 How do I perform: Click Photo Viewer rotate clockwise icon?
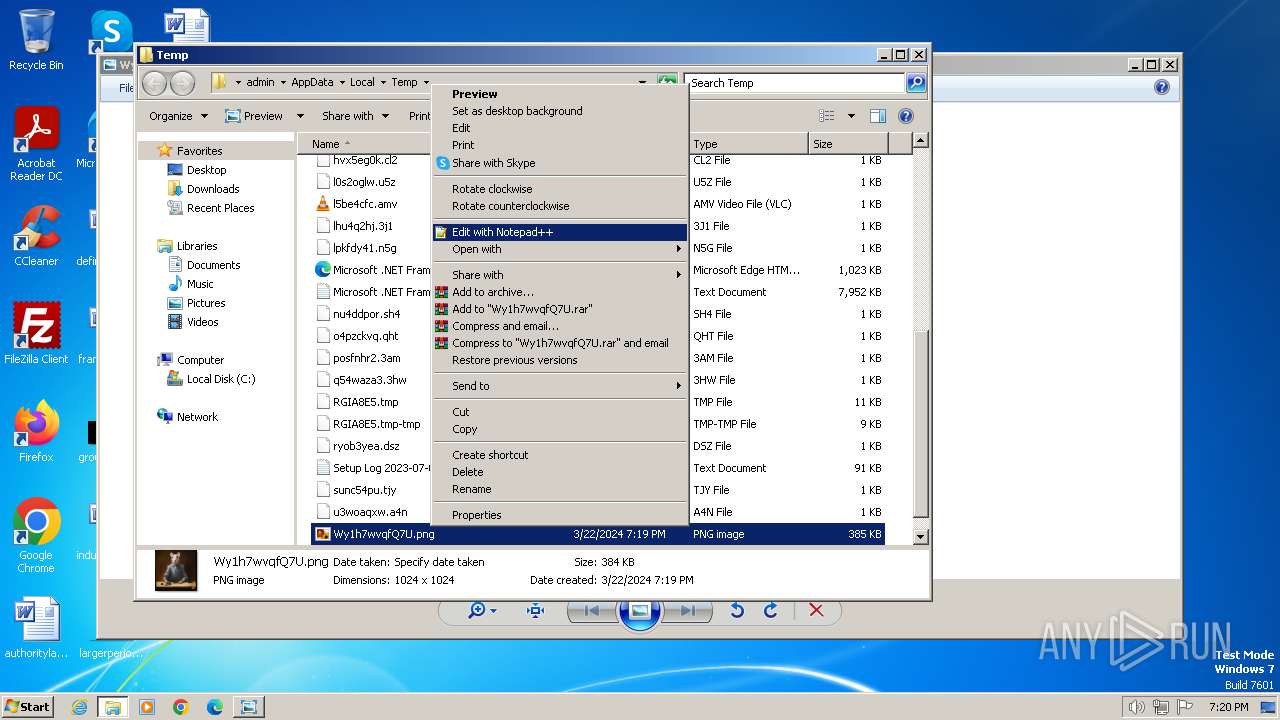tap(770, 610)
